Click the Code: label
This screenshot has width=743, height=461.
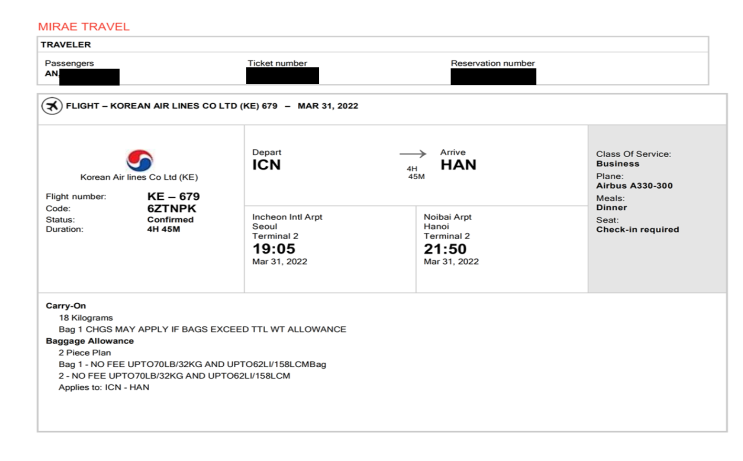click(x=58, y=208)
